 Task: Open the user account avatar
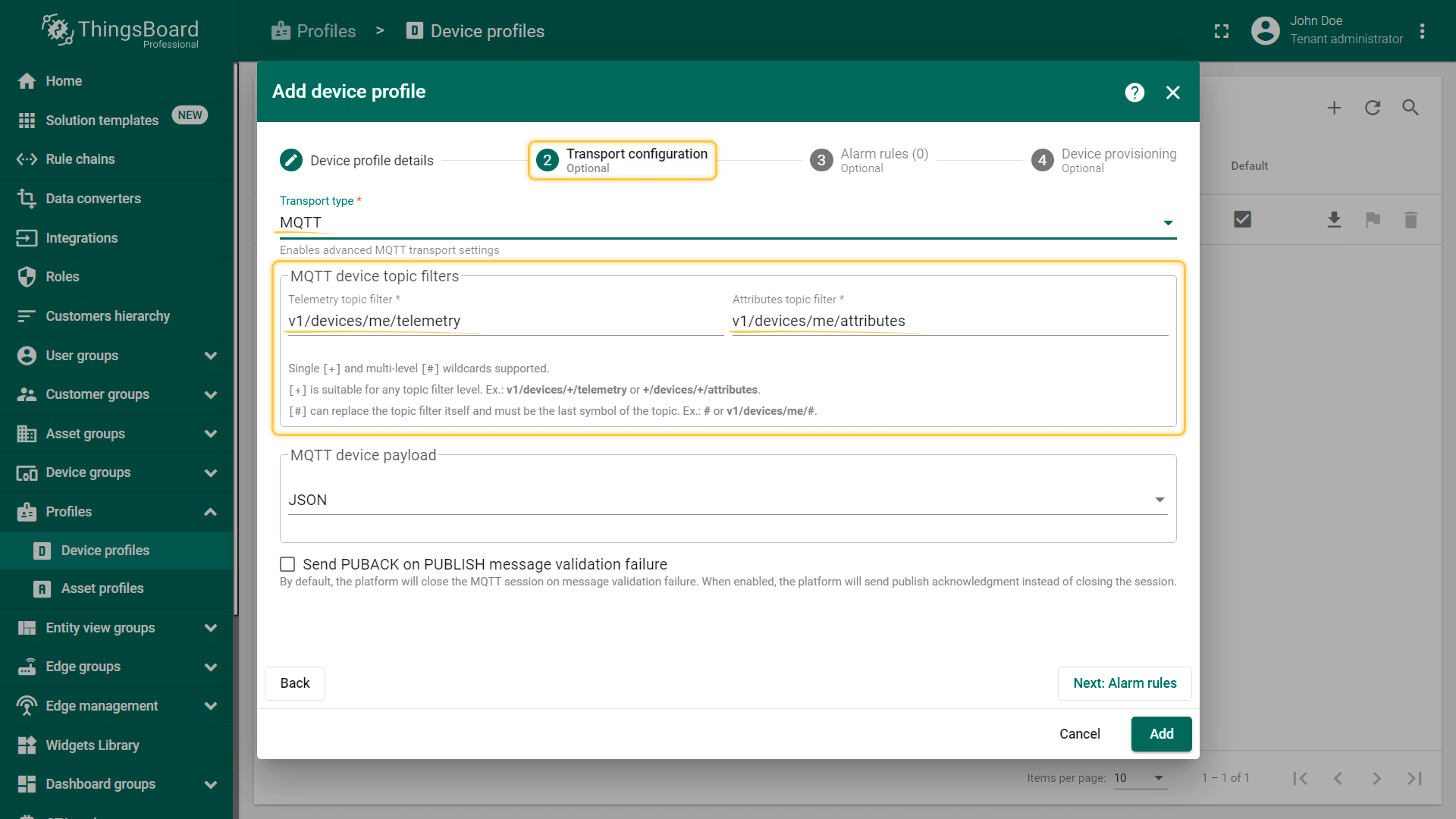(1265, 30)
